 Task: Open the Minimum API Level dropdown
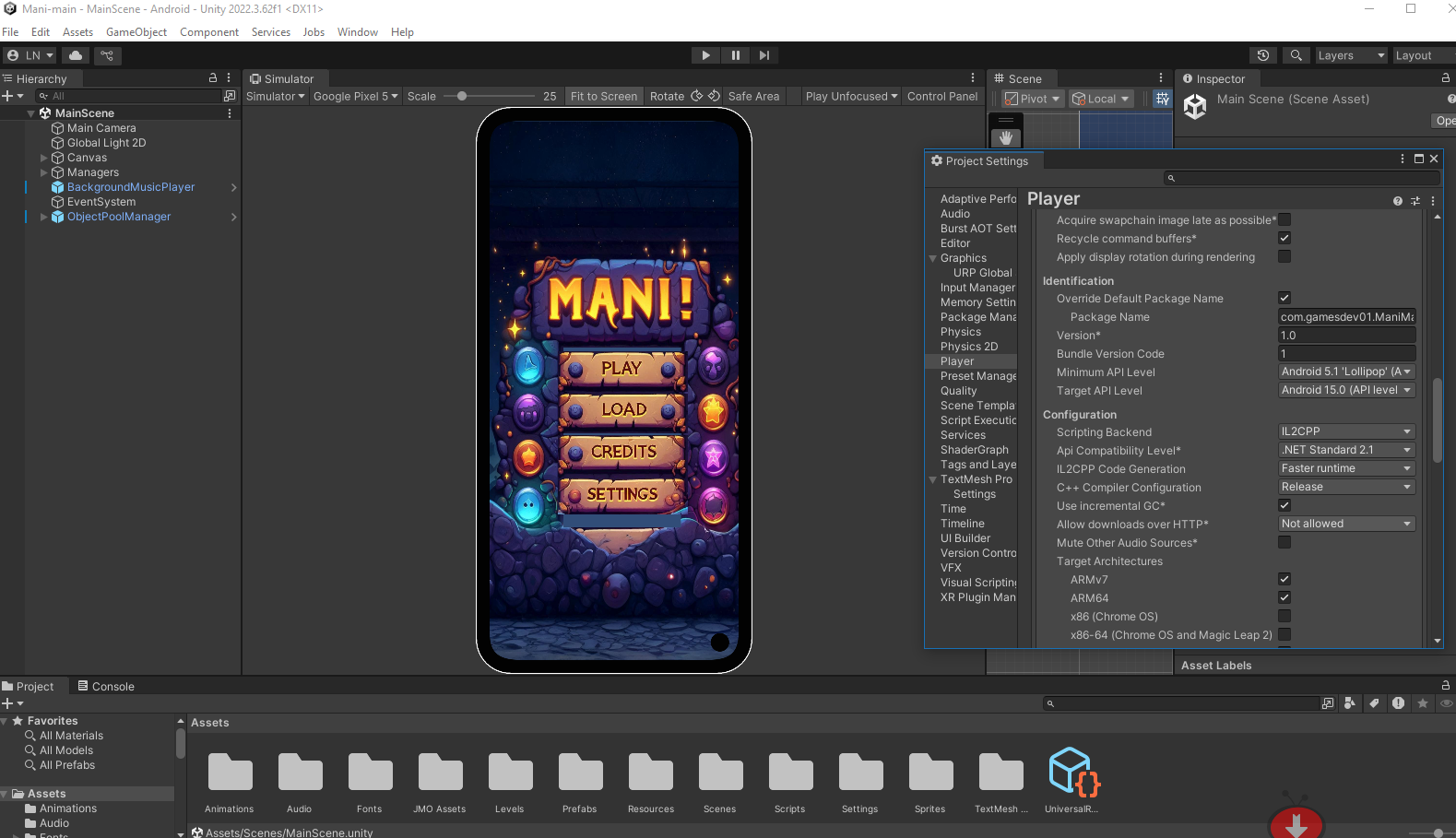[x=1346, y=372]
